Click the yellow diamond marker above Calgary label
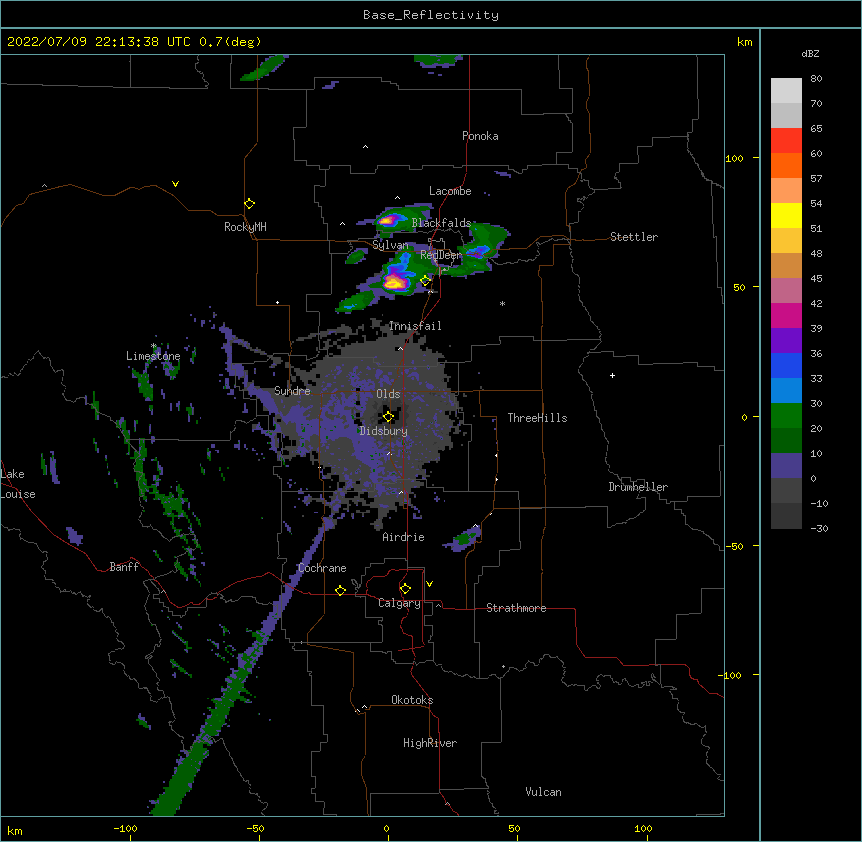This screenshot has height=842, width=862. pos(405,589)
